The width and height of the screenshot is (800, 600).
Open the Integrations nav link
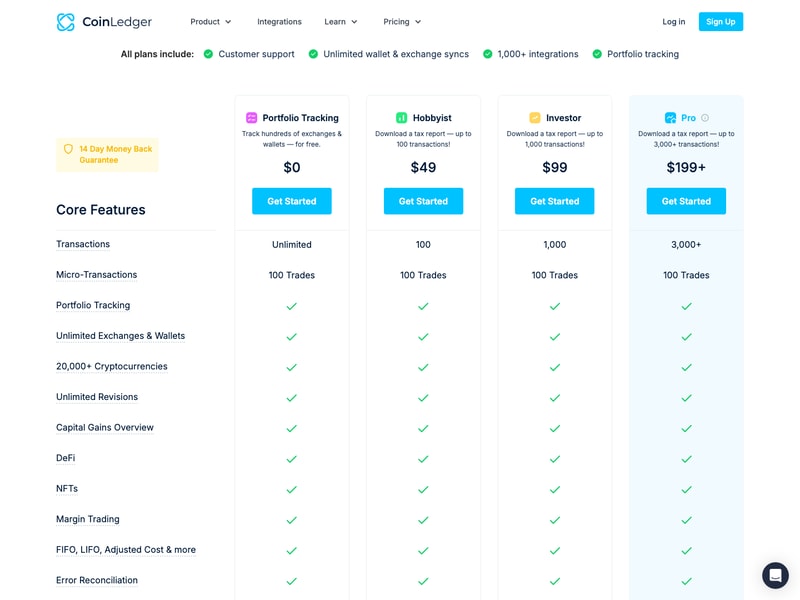[x=279, y=22]
